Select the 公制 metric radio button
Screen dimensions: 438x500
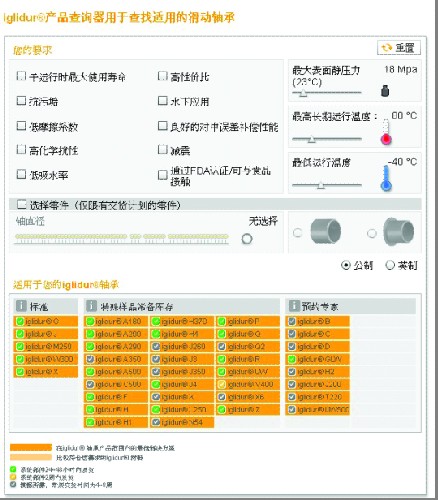346,265
